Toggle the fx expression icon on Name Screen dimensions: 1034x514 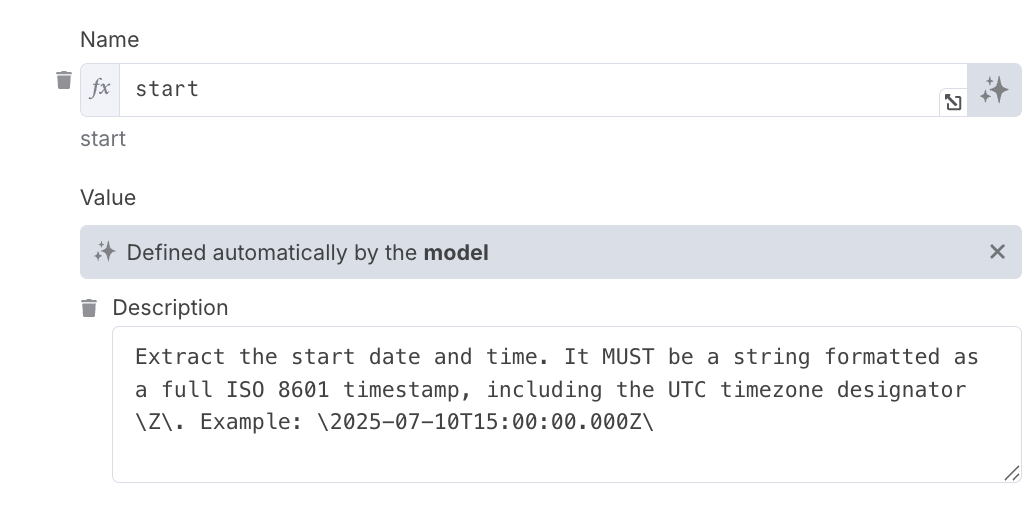pyautogui.click(x=100, y=90)
